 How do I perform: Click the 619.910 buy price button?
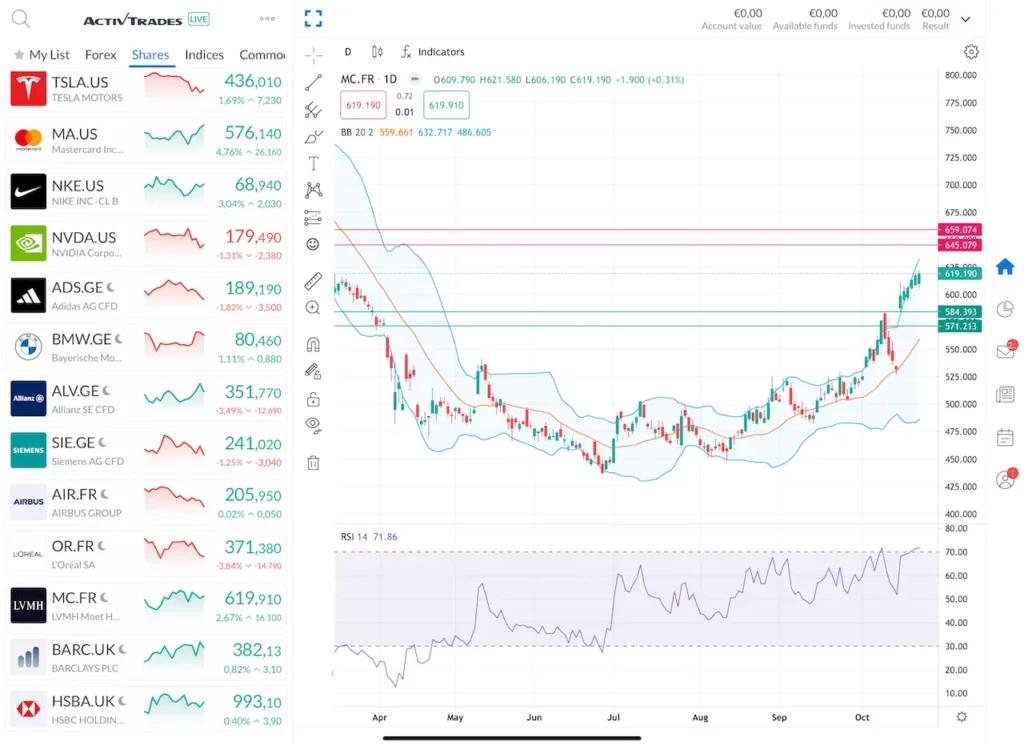[x=446, y=104]
